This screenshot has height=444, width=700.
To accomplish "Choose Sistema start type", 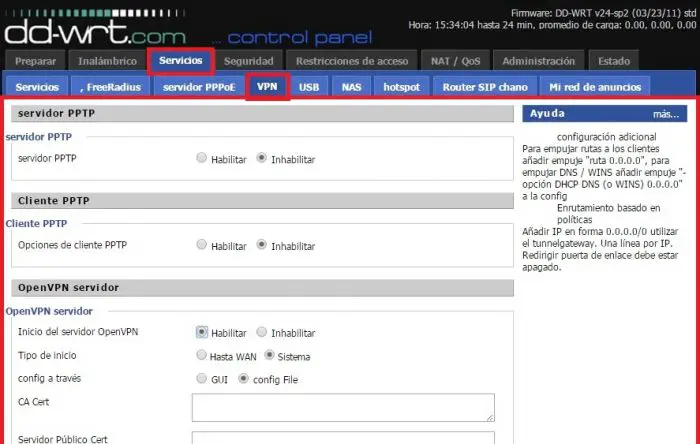I will pyautogui.click(x=269, y=355).
